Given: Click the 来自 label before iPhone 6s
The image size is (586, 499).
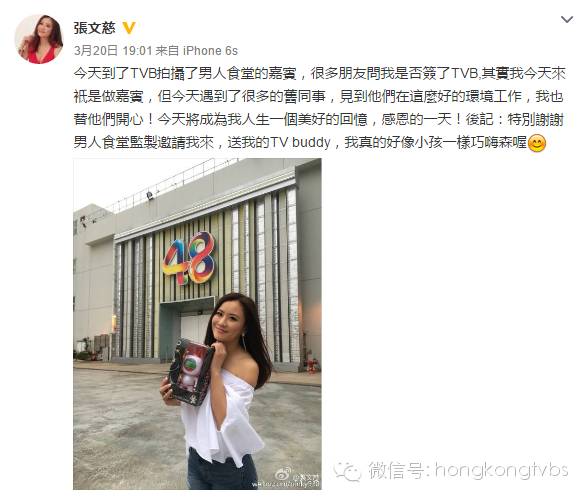Looking at the screenshot, I should (167, 50).
